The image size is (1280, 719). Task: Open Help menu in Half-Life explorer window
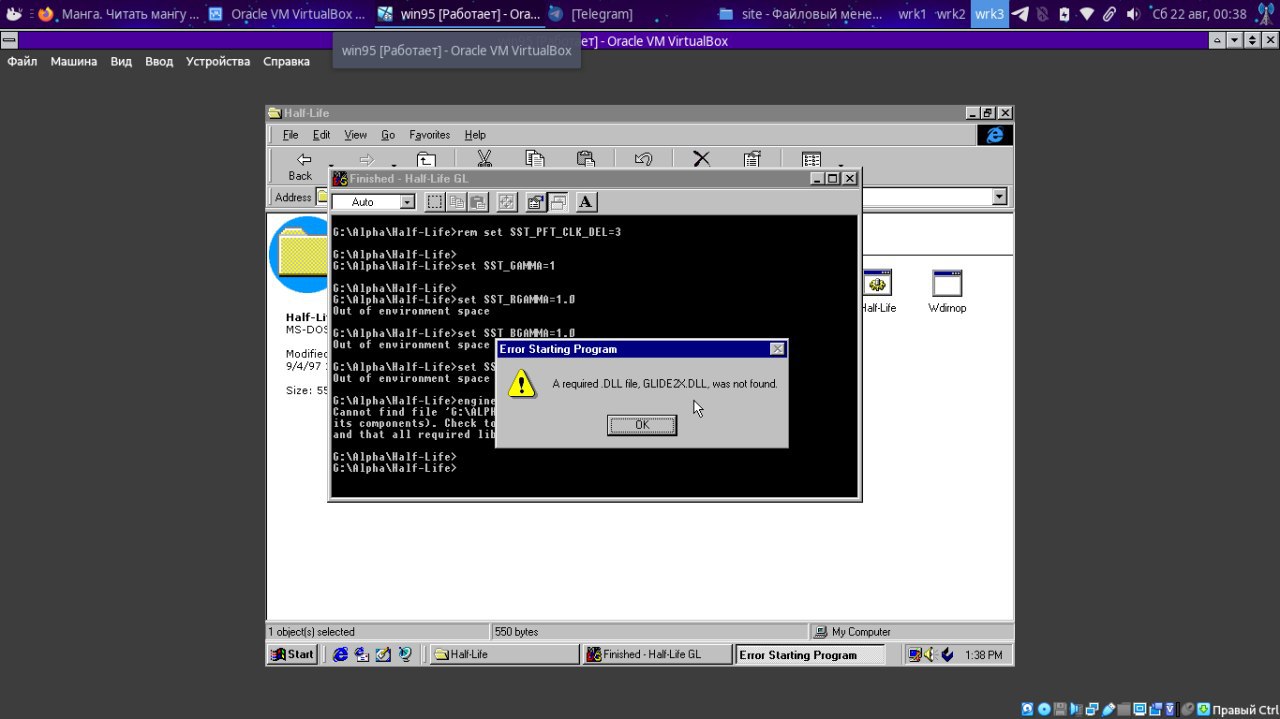coord(475,135)
